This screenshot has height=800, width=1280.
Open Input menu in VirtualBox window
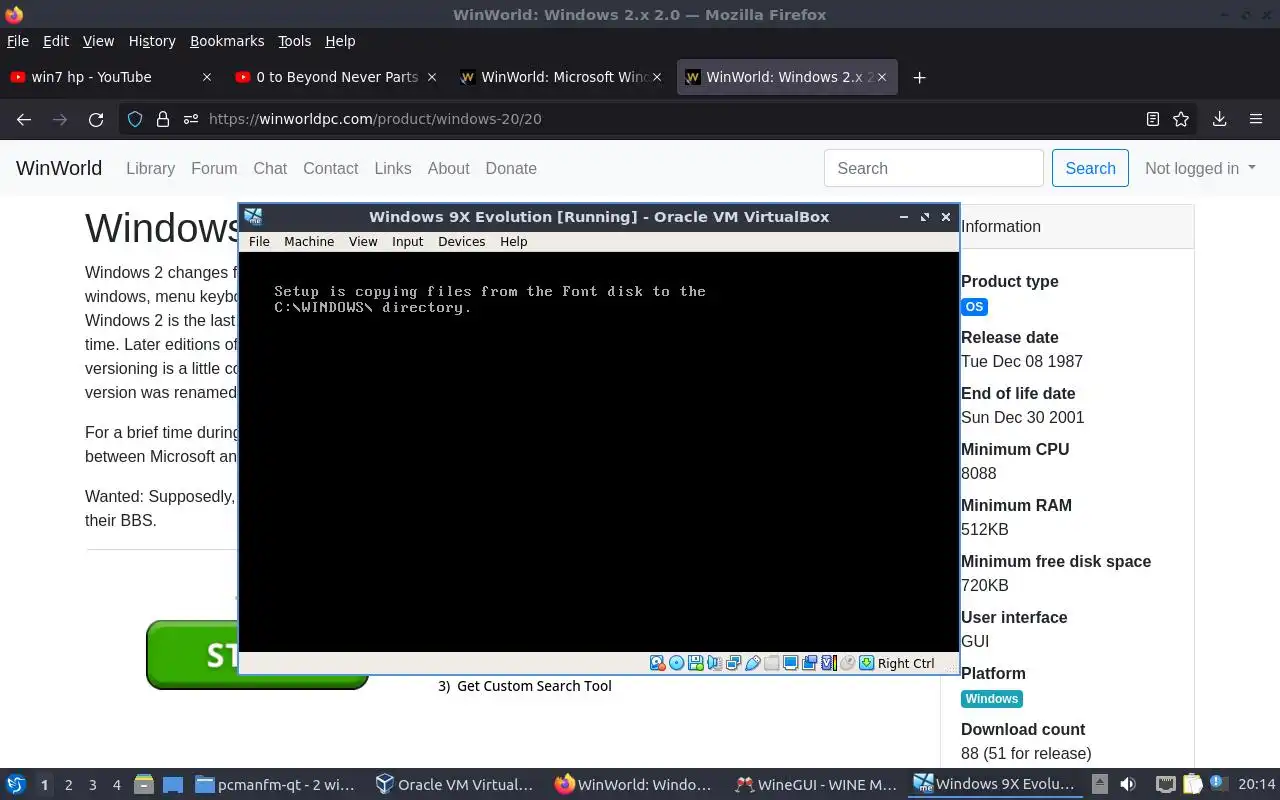tap(407, 241)
